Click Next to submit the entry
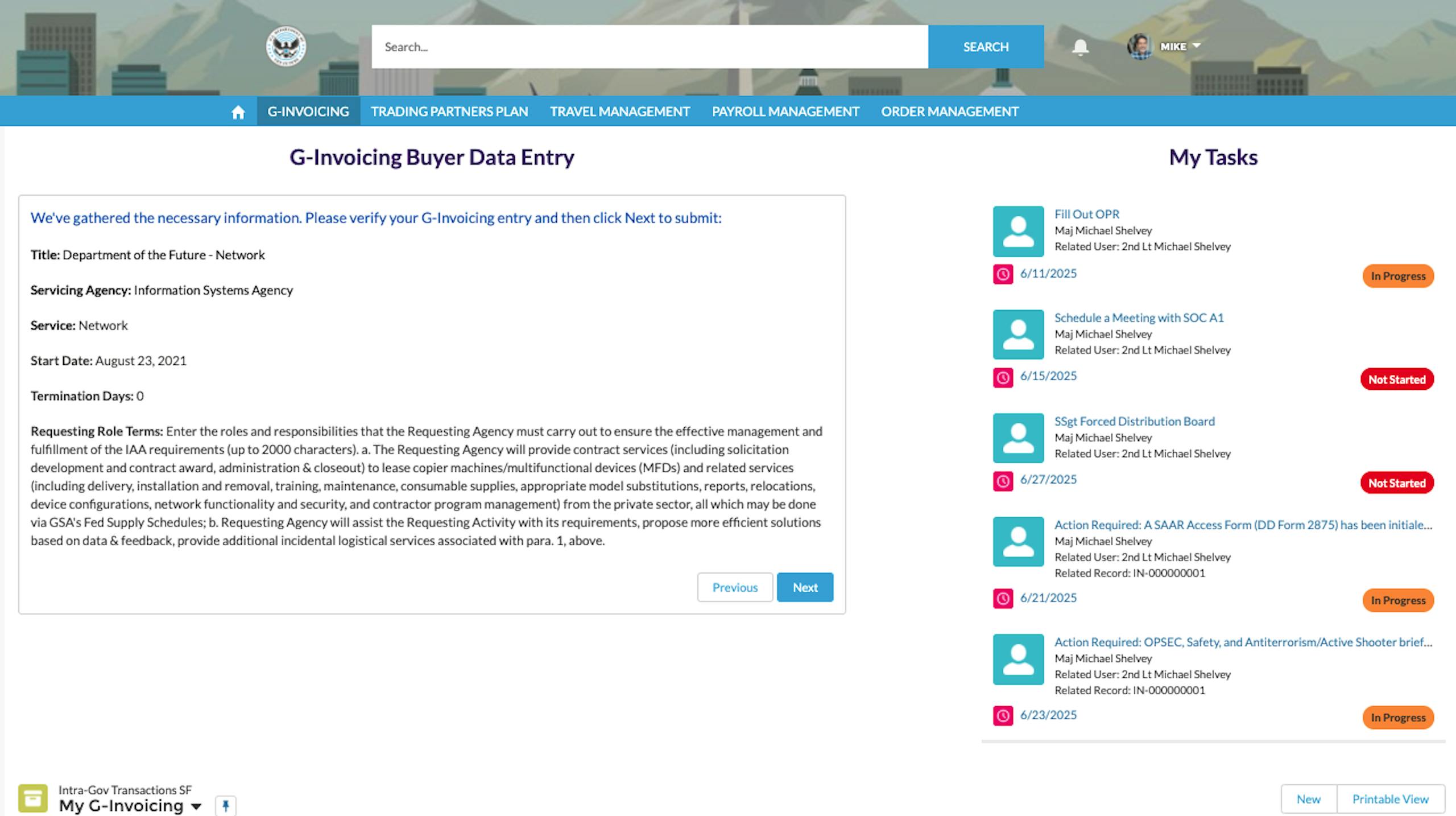The width and height of the screenshot is (1456, 816). 805,587
